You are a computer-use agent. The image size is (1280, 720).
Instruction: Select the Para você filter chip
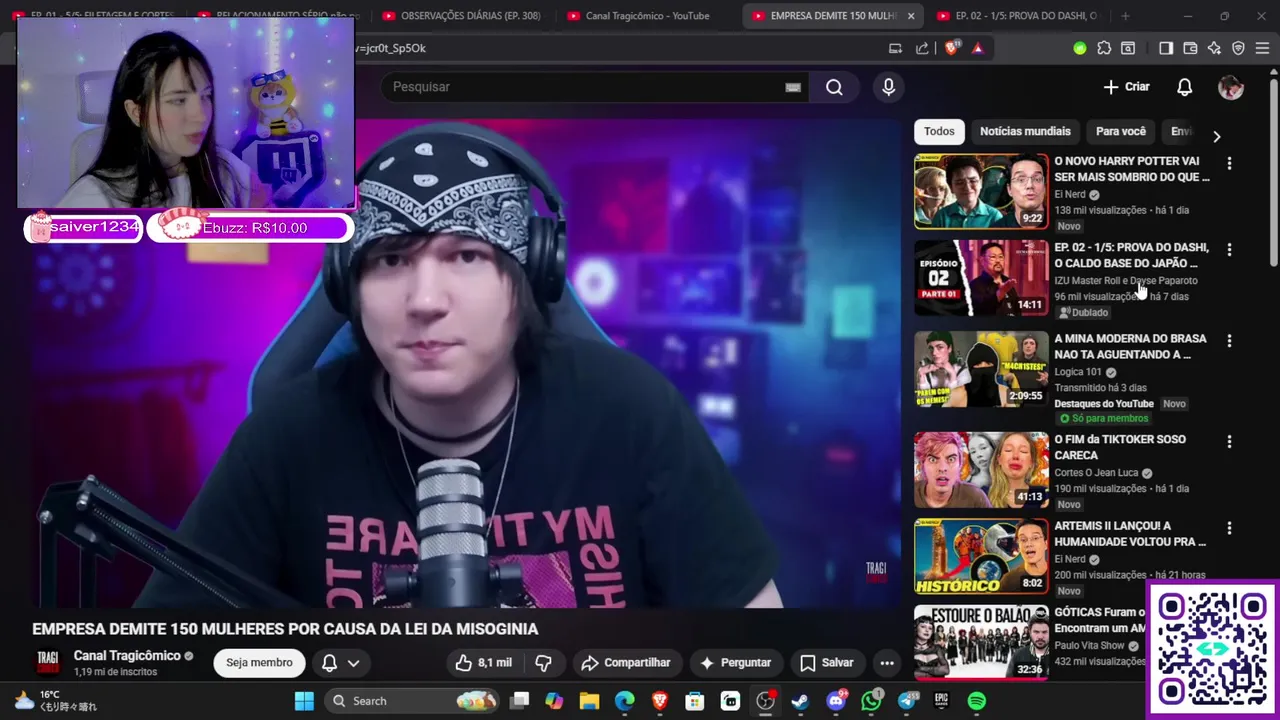pos(1121,131)
